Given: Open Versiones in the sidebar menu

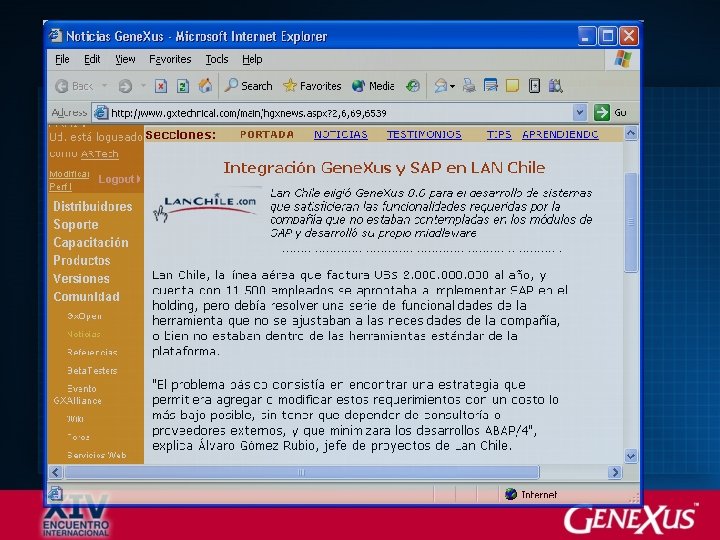Looking at the screenshot, I should click(x=81, y=278).
